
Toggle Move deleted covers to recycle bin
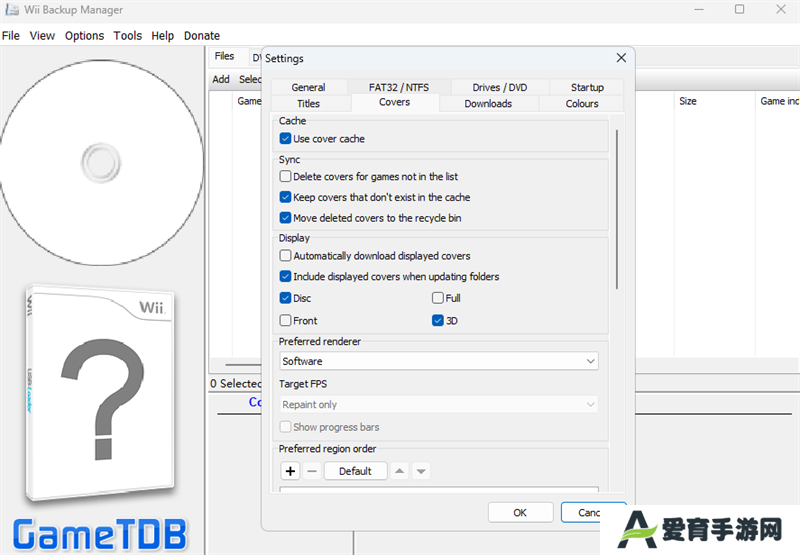click(x=285, y=218)
